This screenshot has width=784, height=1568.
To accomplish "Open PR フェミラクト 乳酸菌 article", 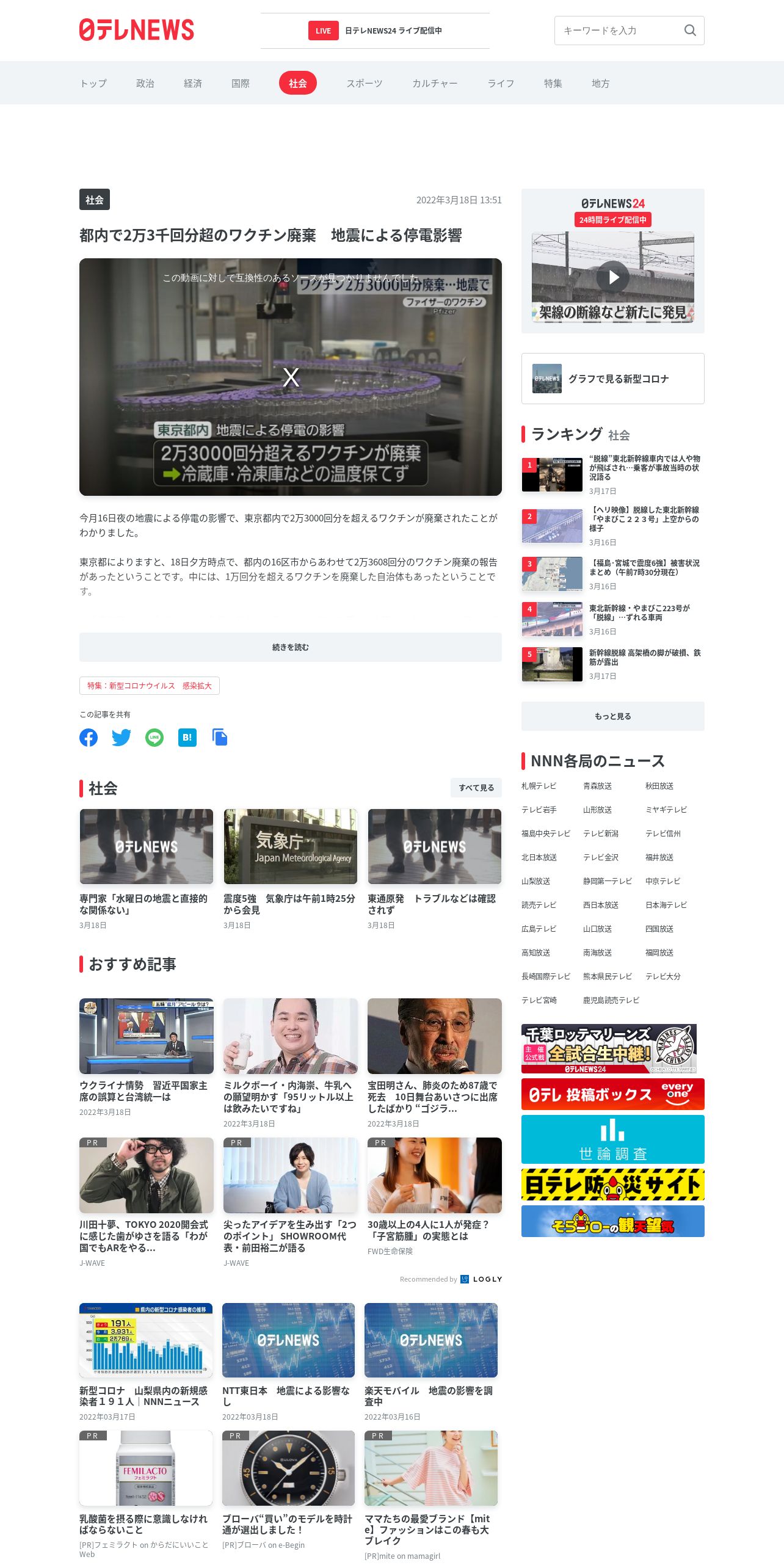I will [x=146, y=1495].
